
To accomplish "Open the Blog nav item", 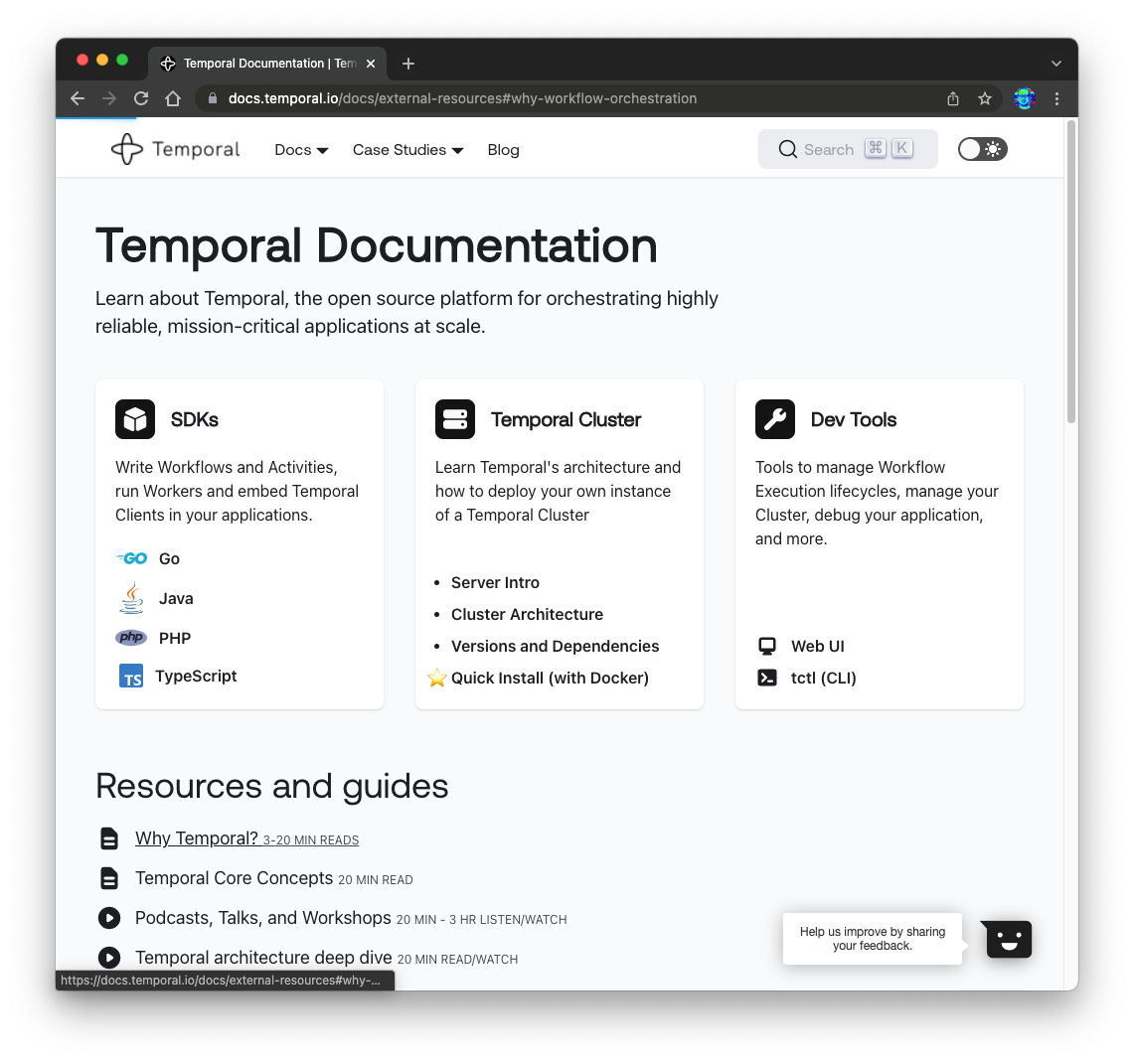I will (x=503, y=150).
